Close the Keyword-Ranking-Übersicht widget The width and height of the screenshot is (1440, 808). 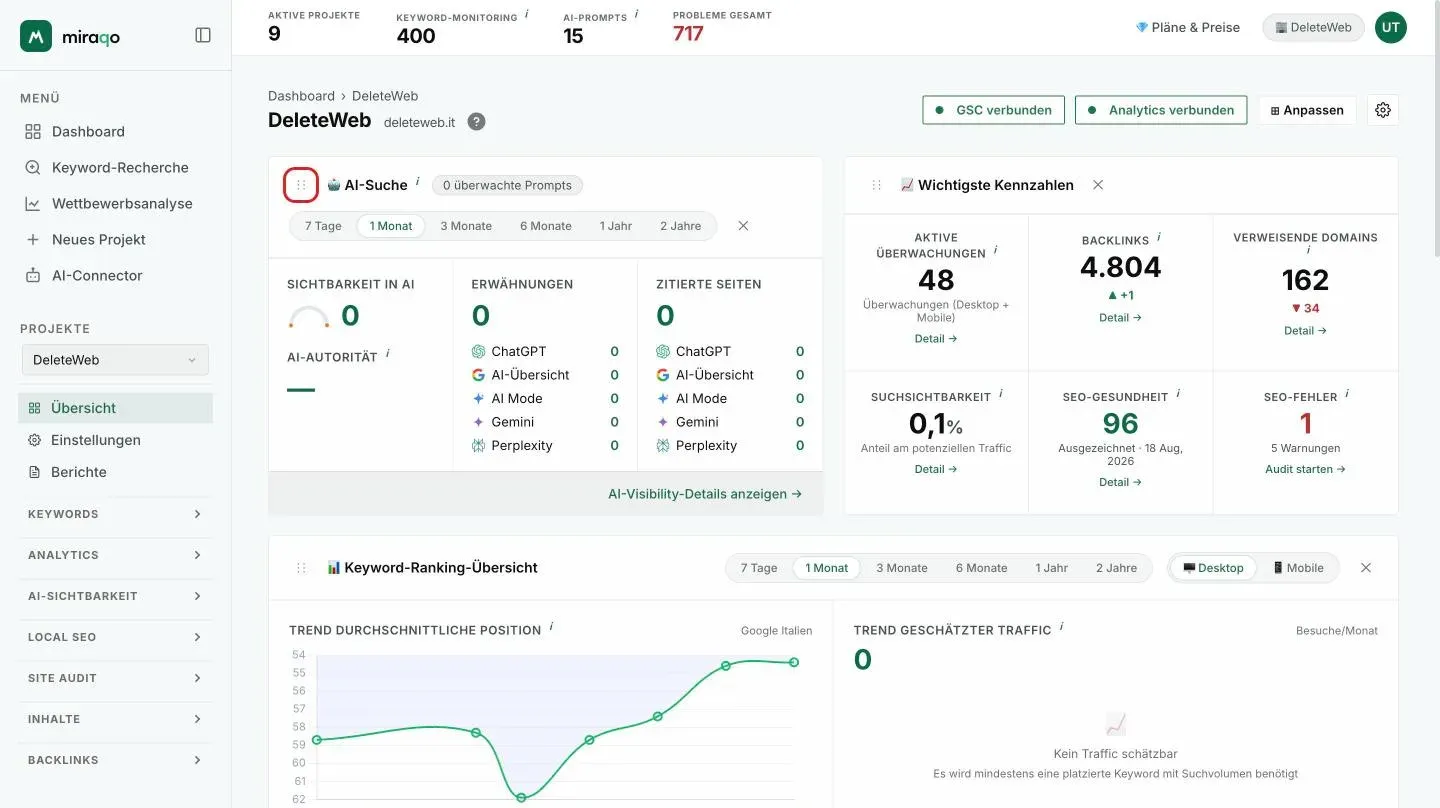[1366, 568]
